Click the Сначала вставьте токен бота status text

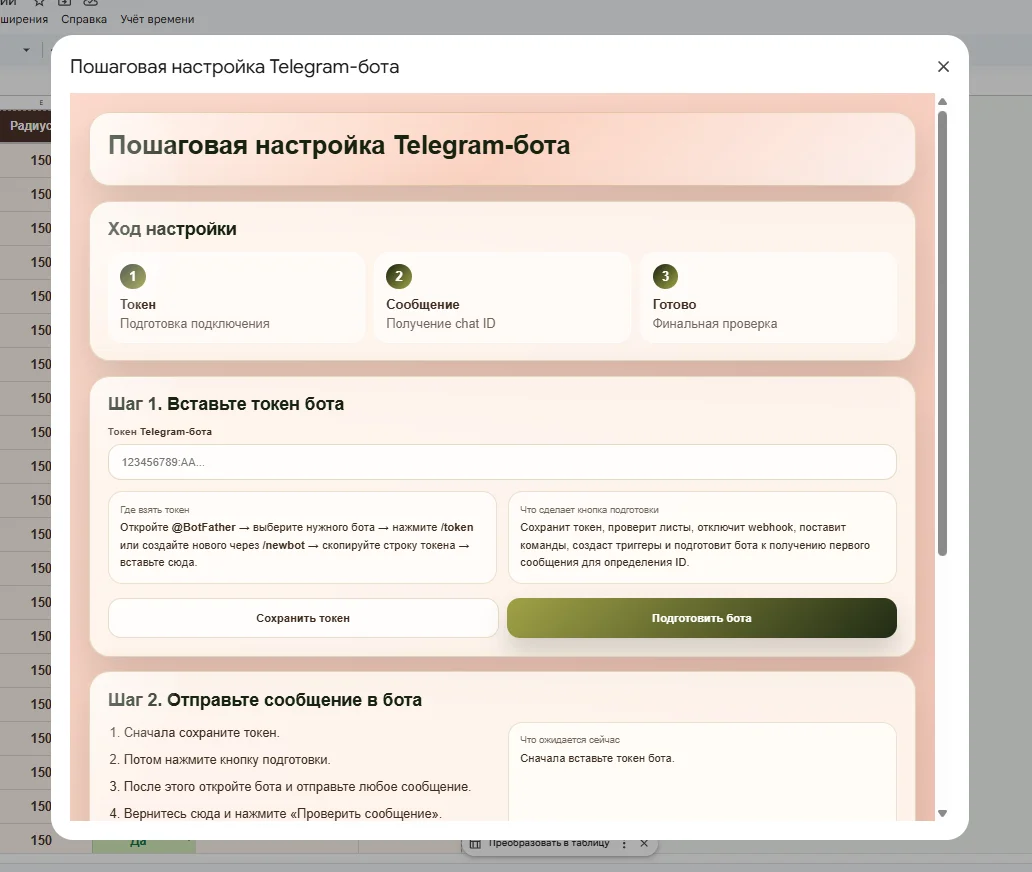597,758
